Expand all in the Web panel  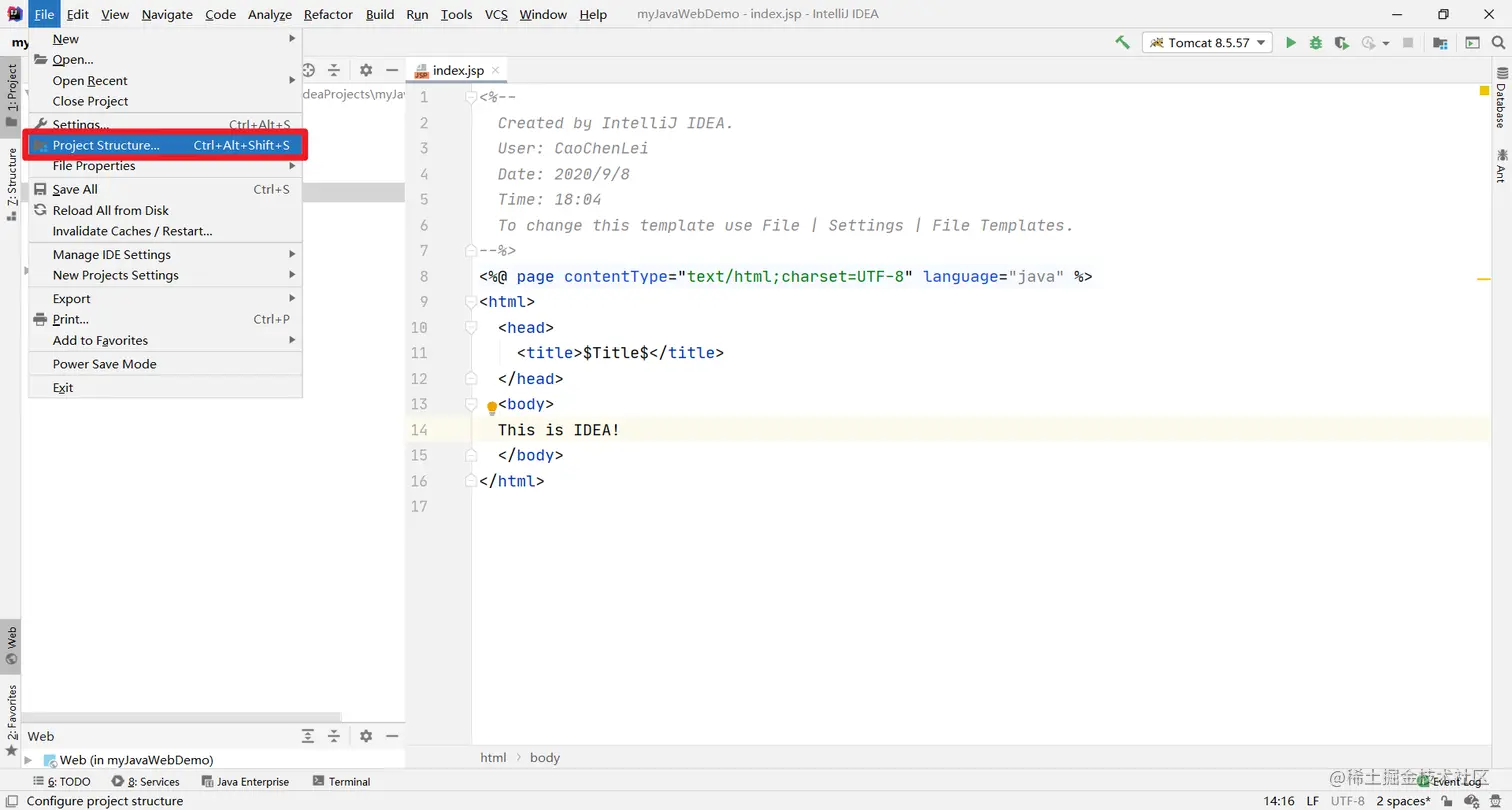pos(309,736)
